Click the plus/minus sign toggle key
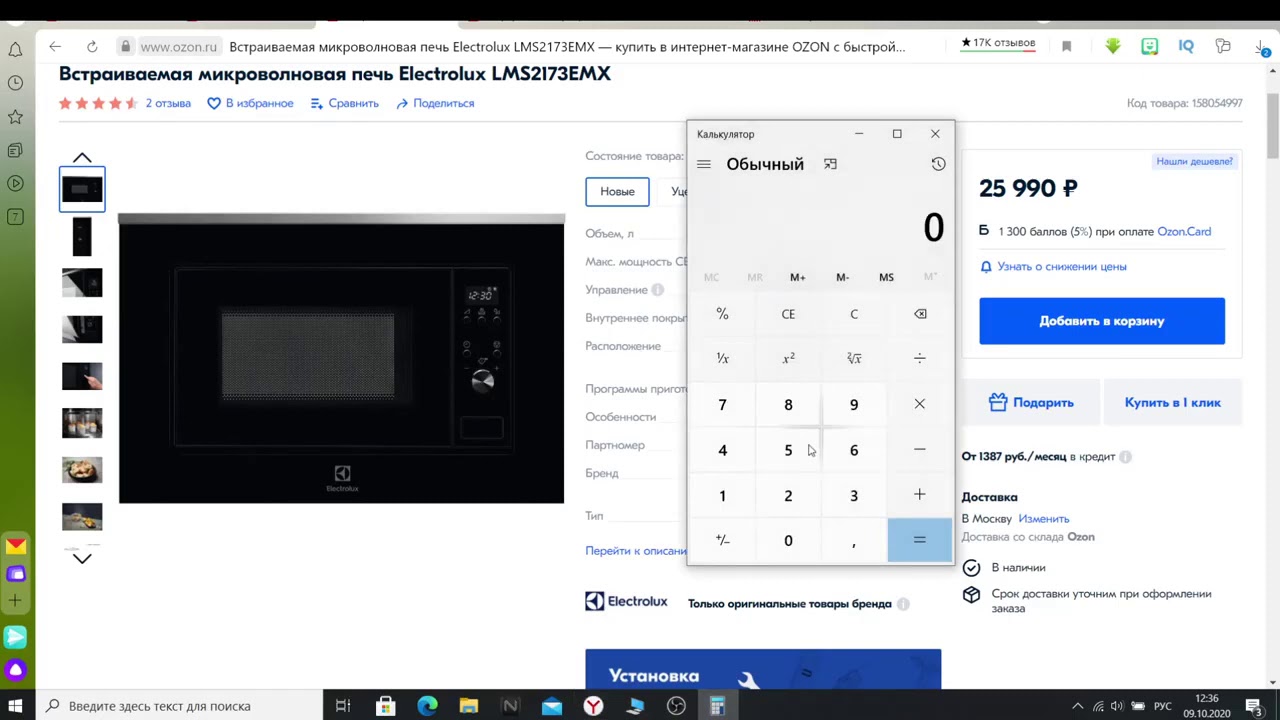This screenshot has width=1280, height=720. tap(722, 540)
